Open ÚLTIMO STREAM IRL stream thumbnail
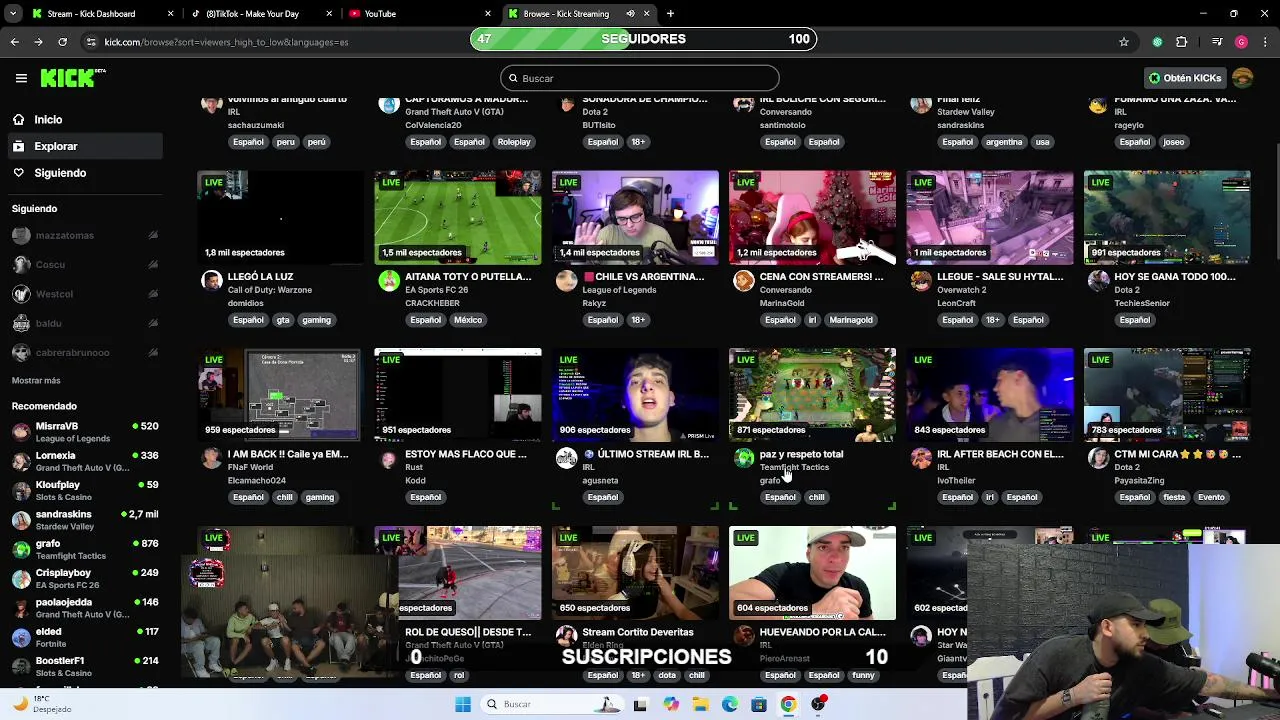The height and width of the screenshot is (720, 1280). [x=635, y=395]
